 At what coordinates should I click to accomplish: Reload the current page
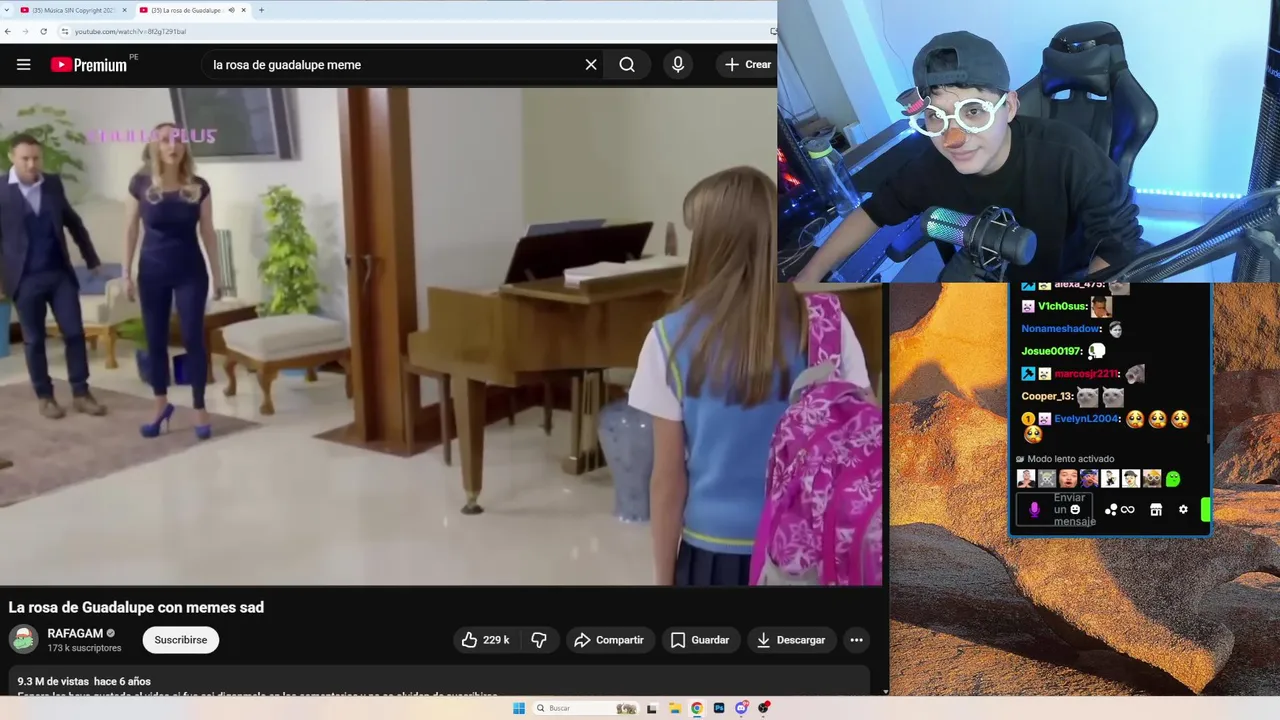43,31
